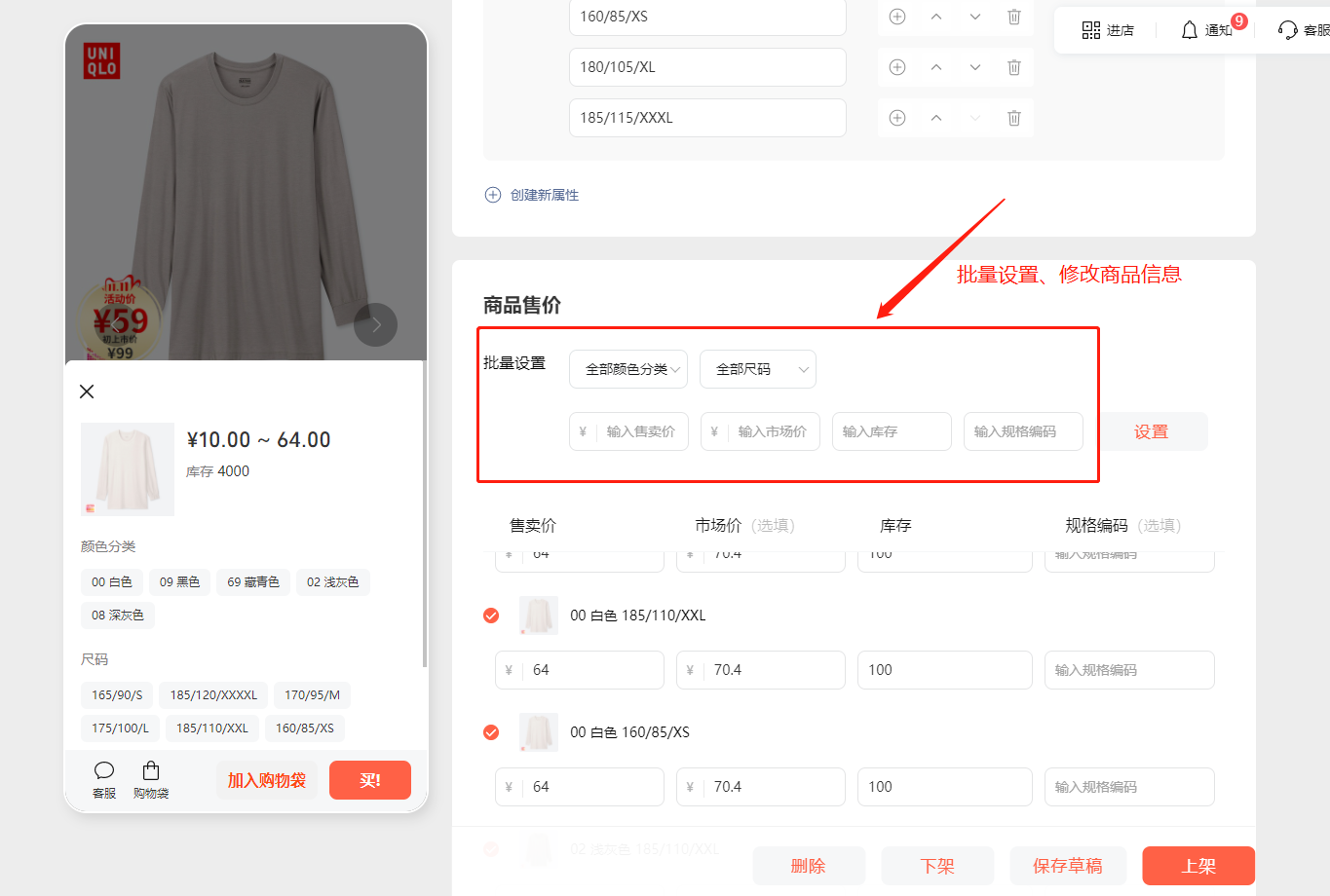Edit 规格编码 for 白色 160/85/XS

(1129, 787)
